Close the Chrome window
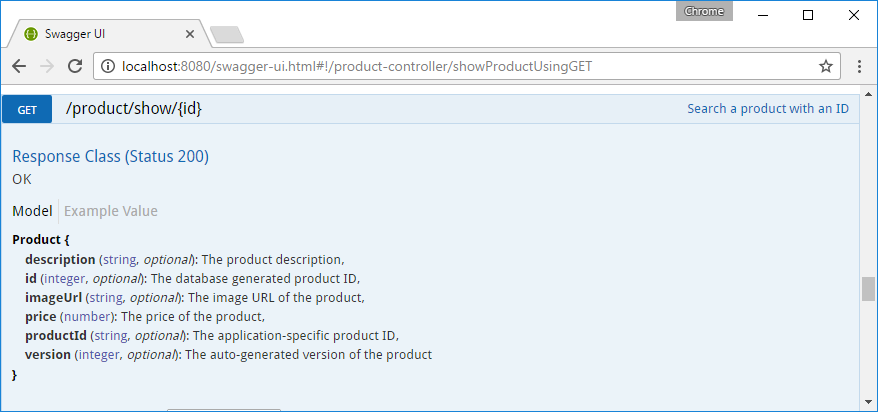 [852, 14]
